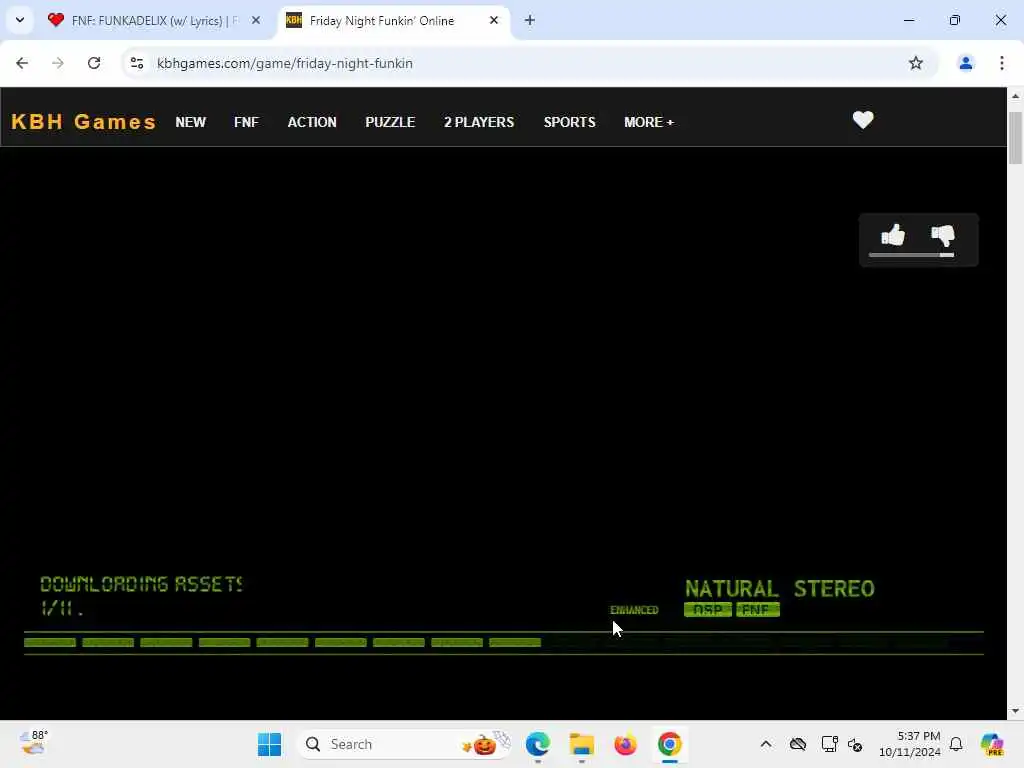This screenshot has height=768, width=1024.
Task: Open File Explorer from taskbar
Action: pos(581,744)
